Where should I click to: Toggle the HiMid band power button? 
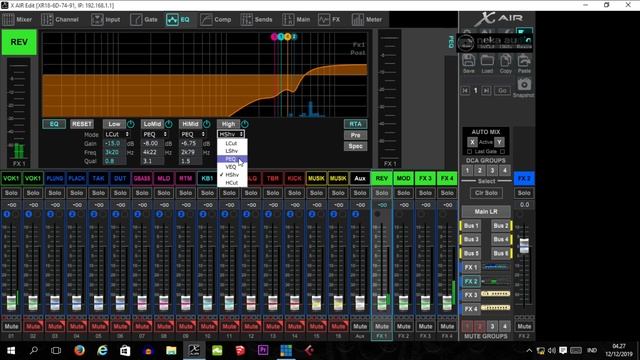(x=207, y=124)
